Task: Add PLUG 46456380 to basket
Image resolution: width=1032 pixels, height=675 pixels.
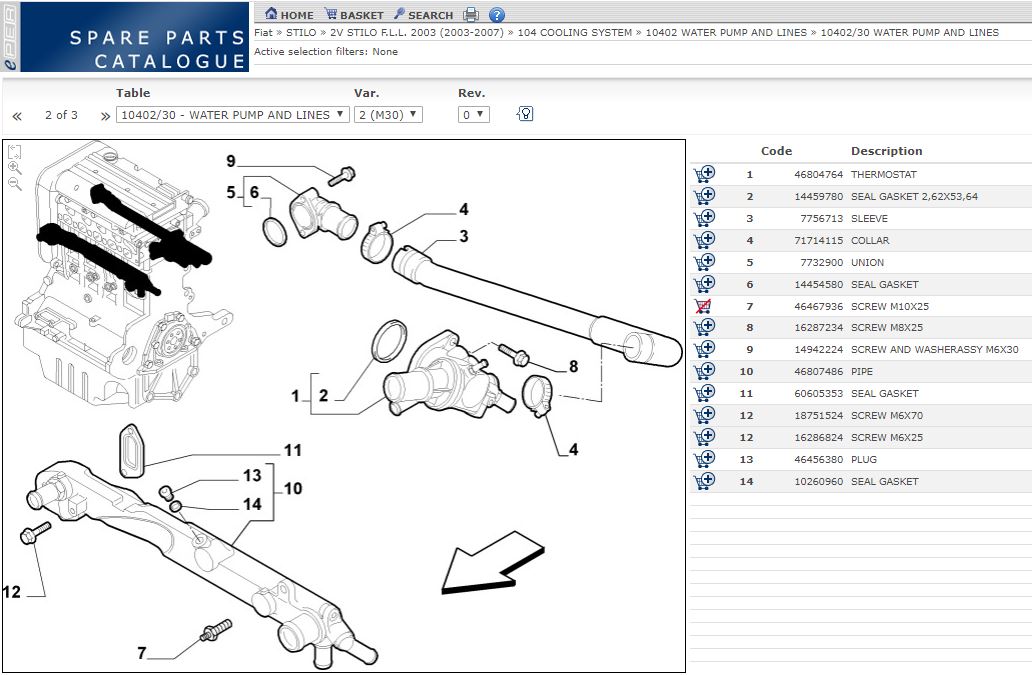Action: [x=704, y=459]
